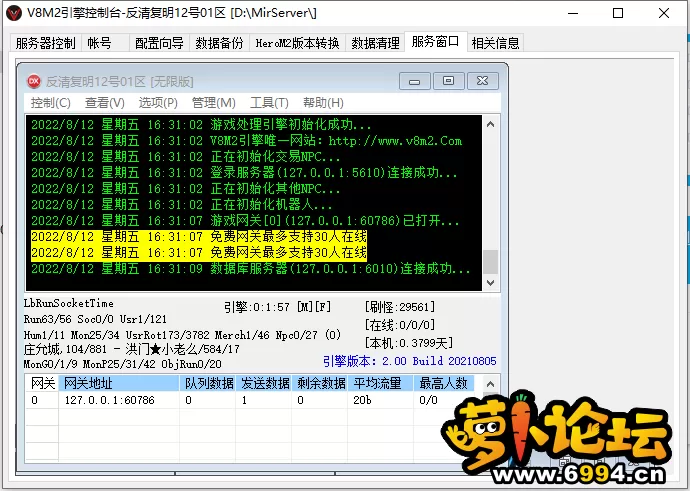
Task: Minimize the 反清复明12号01区 inner window
Action: pyautogui.click(x=415, y=81)
